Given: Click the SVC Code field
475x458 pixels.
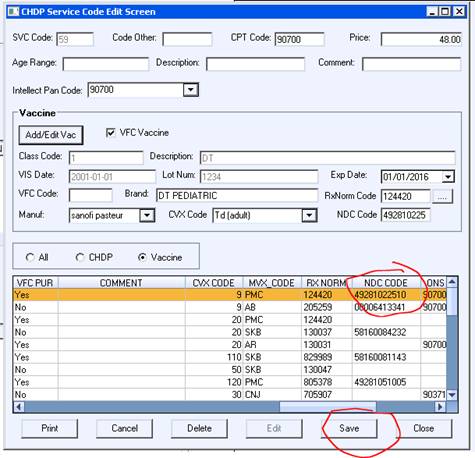Looking at the screenshot, I should pos(75,39).
